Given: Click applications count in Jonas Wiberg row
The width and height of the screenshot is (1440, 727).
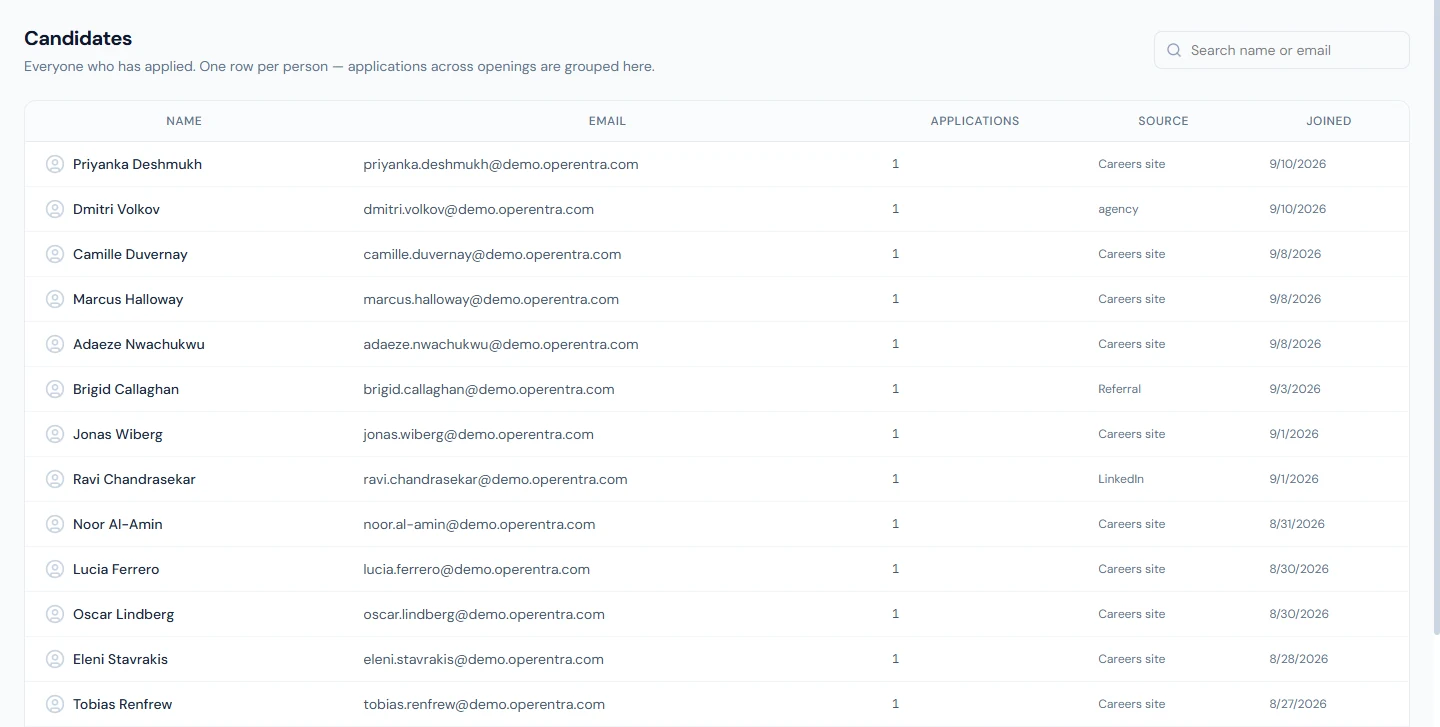Looking at the screenshot, I should click(895, 434).
